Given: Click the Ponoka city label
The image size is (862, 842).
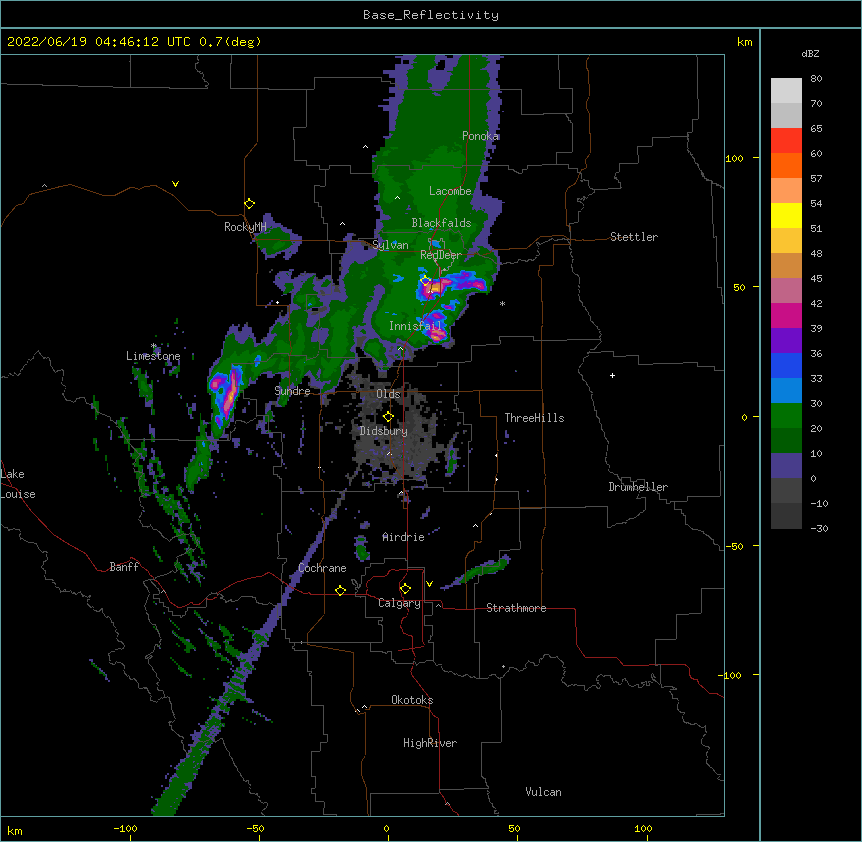Looking at the screenshot, I should coord(480,136).
